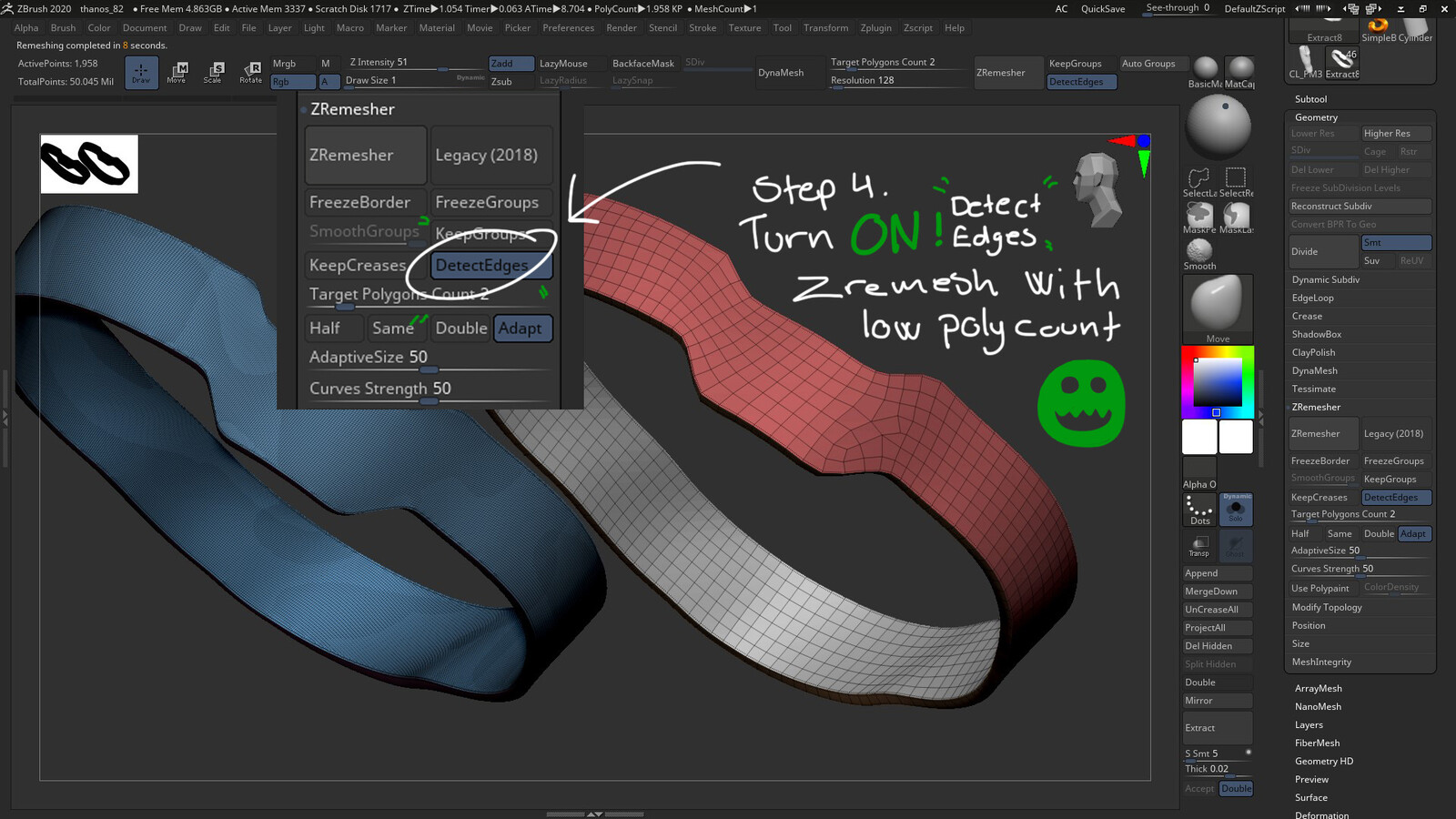This screenshot has width=1456, height=819.
Task: Click the Extract button
Action: pos(1218,728)
